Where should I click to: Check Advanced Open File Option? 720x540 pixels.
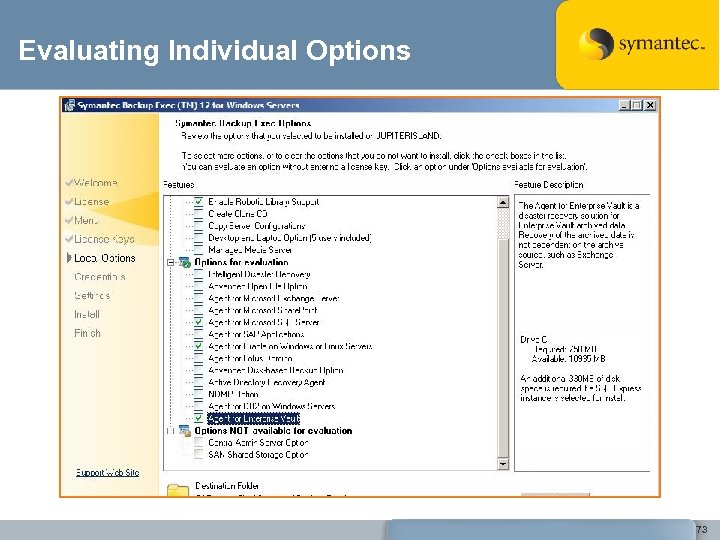(198, 287)
